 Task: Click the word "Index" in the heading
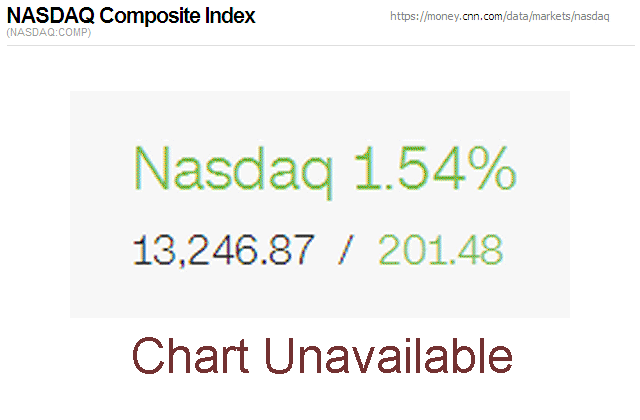click(232, 16)
